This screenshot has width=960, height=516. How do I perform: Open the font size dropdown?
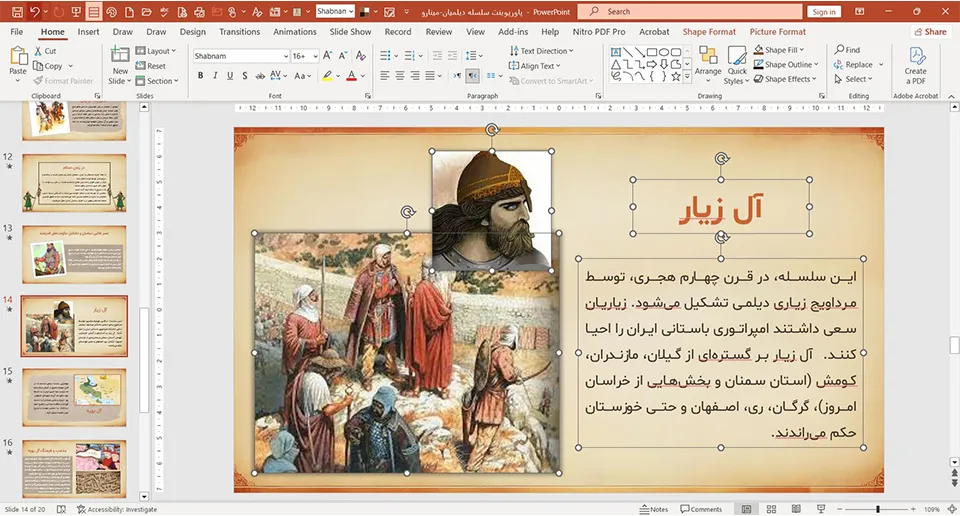[315, 56]
